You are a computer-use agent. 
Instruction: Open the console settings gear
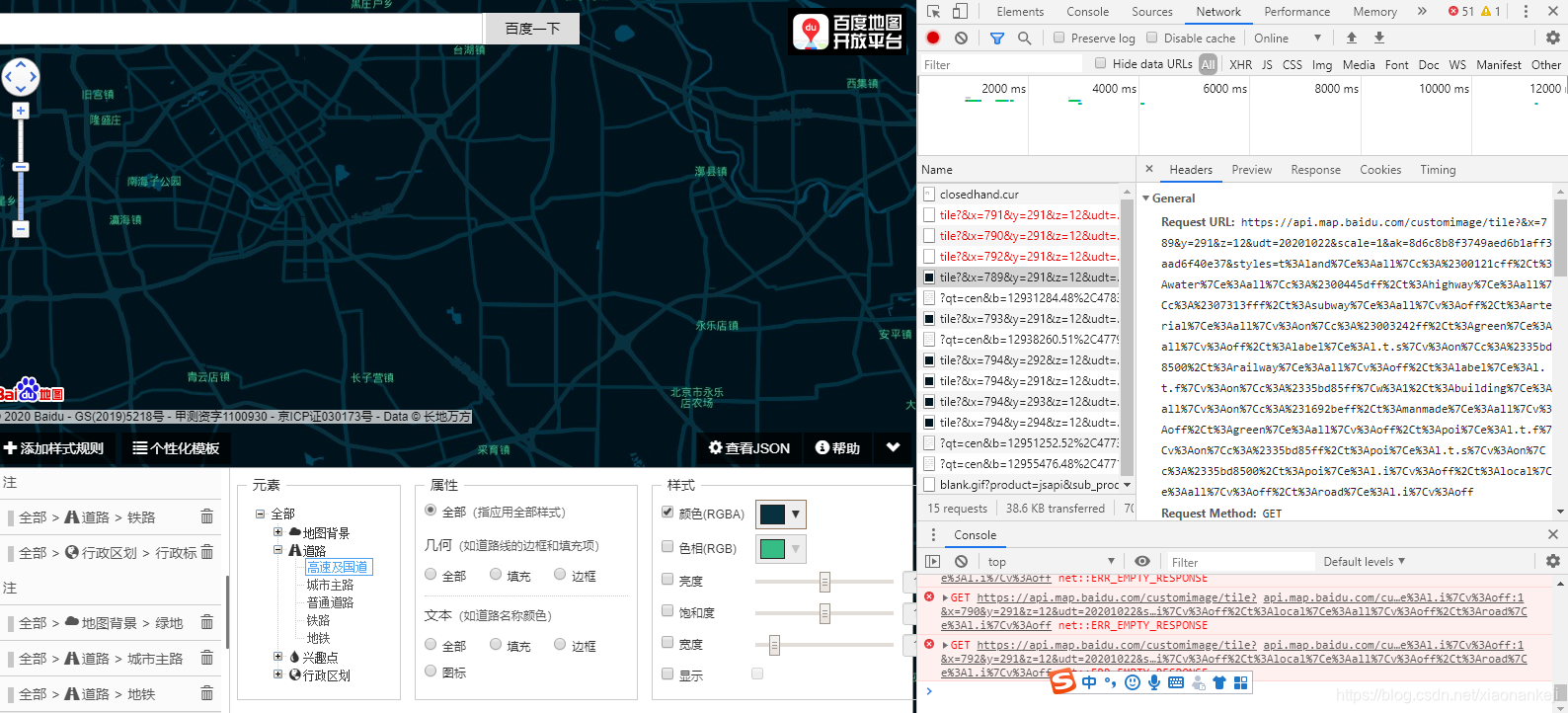(x=1553, y=561)
